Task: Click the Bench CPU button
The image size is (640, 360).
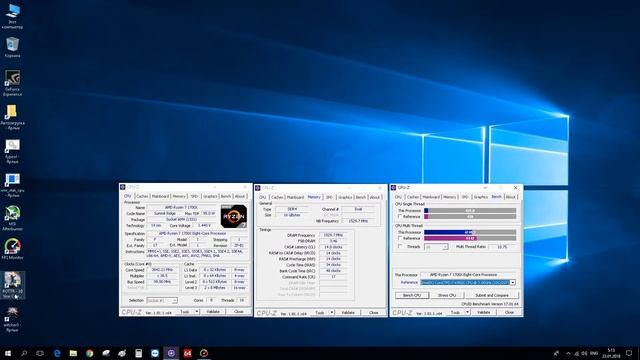Action: coord(412,295)
